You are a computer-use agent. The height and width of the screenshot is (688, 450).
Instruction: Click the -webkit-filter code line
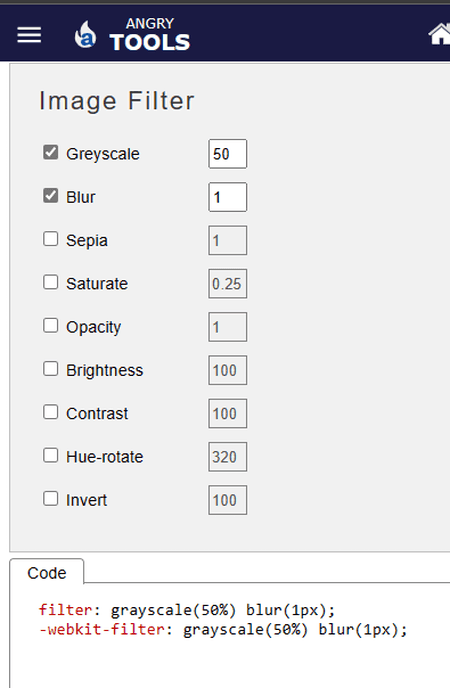[x=223, y=630]
